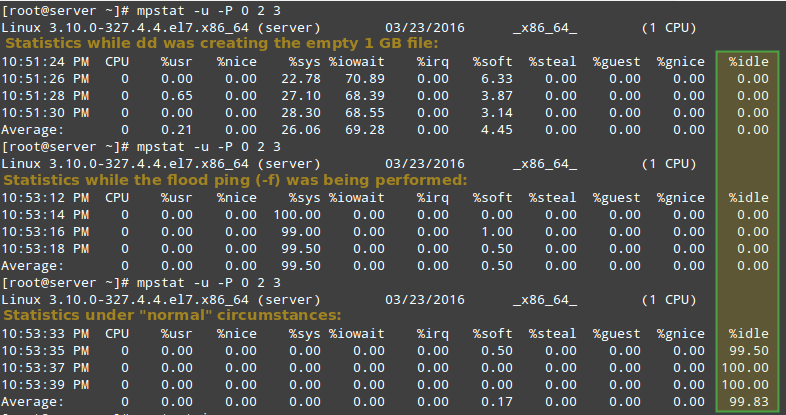This screenshot has height=415, width=786.
Task: Click the 'Statistics under "normal" circumstances' heading
Action: click(x=171, y=316)
